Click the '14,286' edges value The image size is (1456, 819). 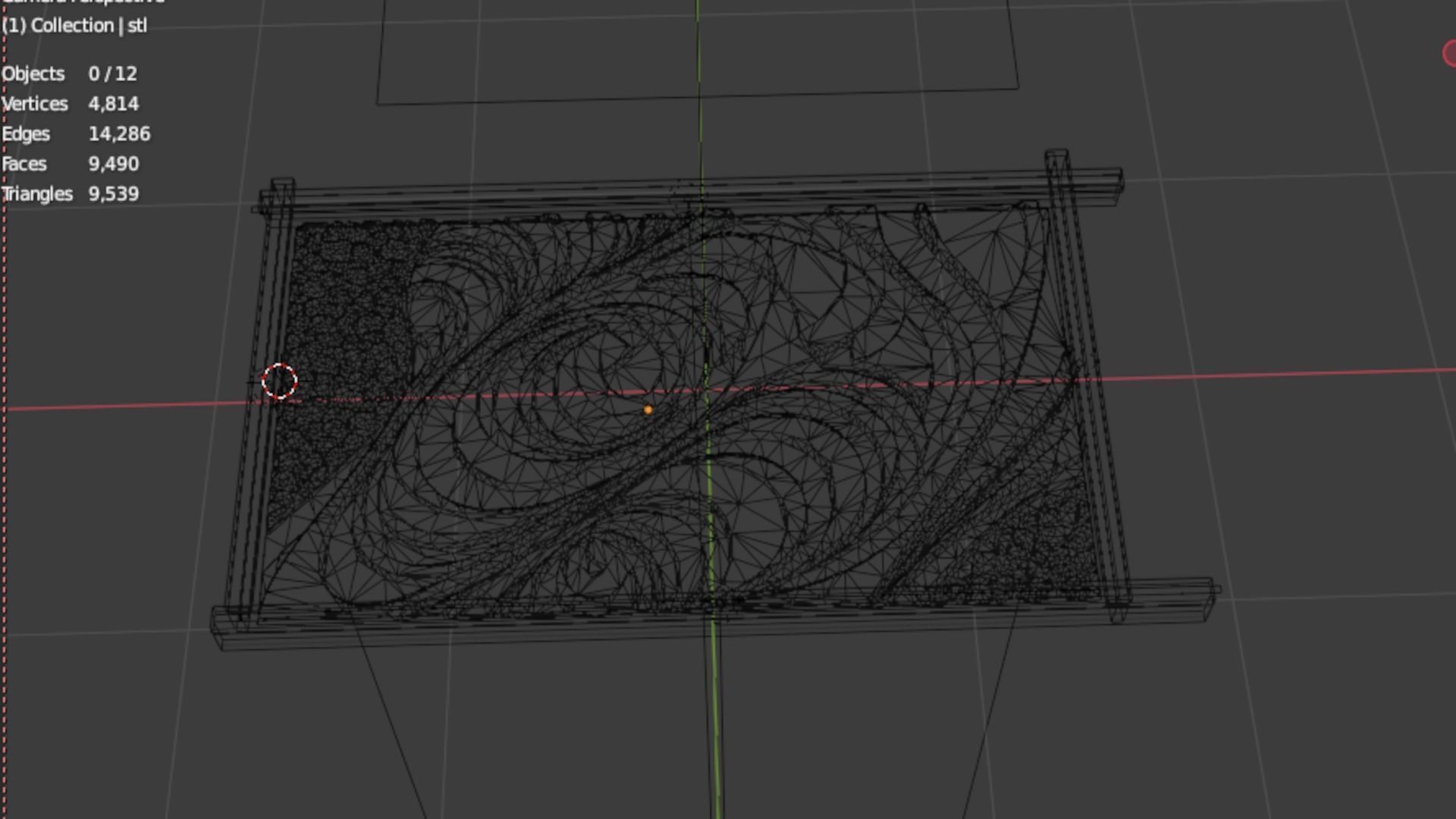pyautogui.click(x=120, y=134)
